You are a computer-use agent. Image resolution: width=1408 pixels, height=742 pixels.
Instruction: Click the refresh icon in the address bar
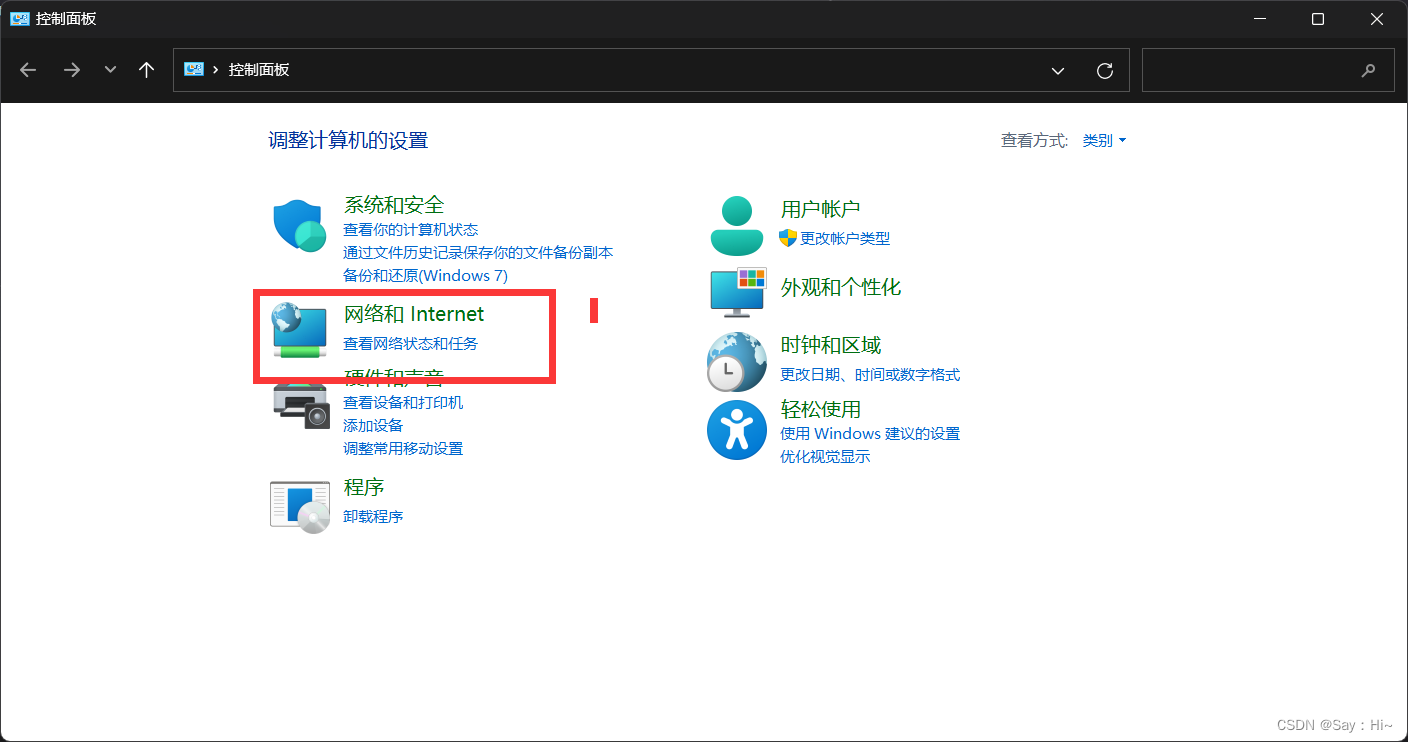coord(1104,70)
